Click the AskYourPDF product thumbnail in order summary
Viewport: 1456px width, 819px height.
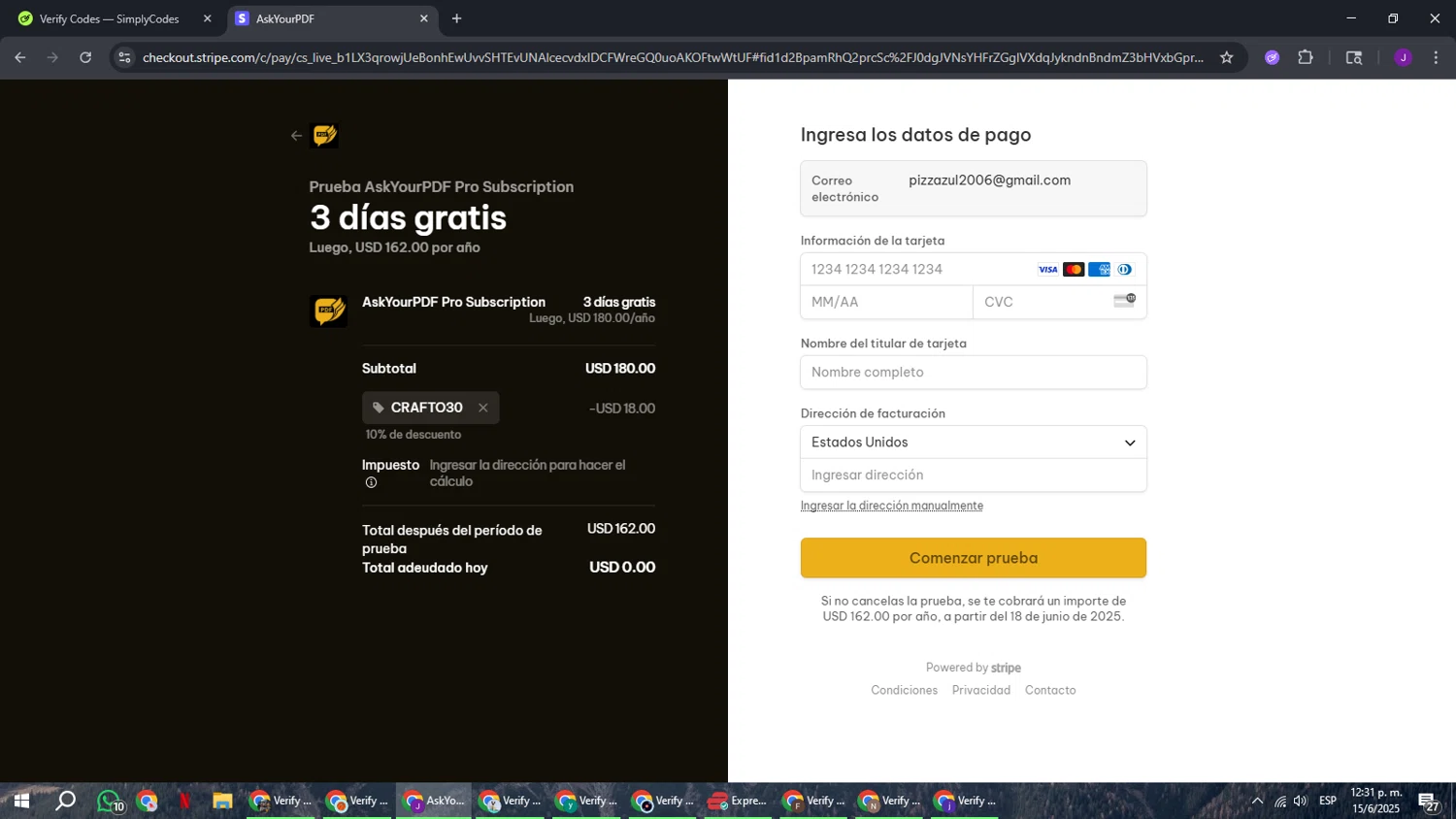pos(328,311)
